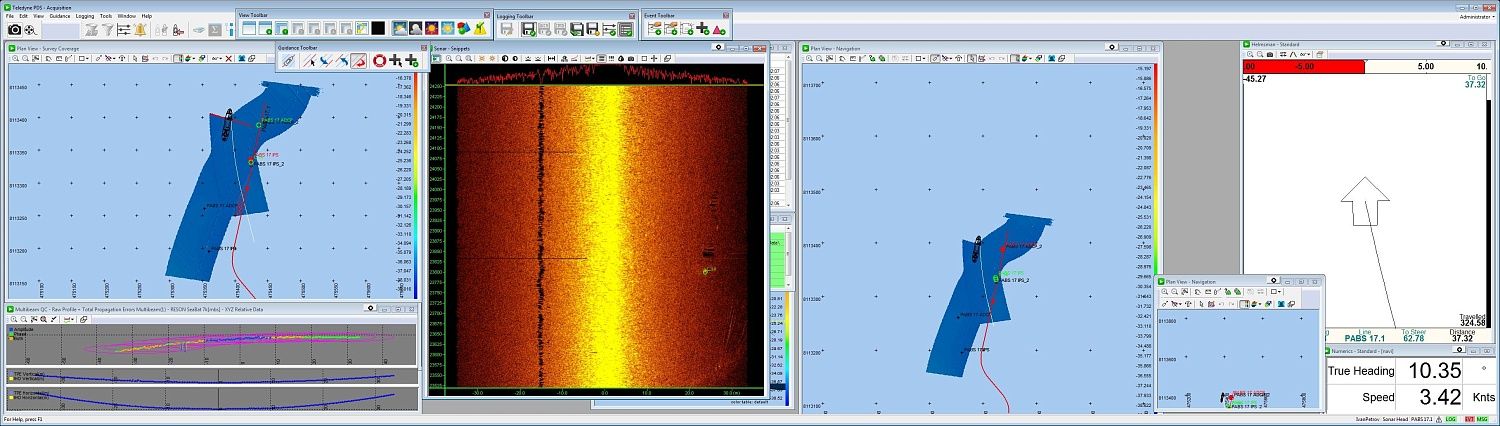
Task: Click the film reel icon in main toolbar
Action: (30, 30)
